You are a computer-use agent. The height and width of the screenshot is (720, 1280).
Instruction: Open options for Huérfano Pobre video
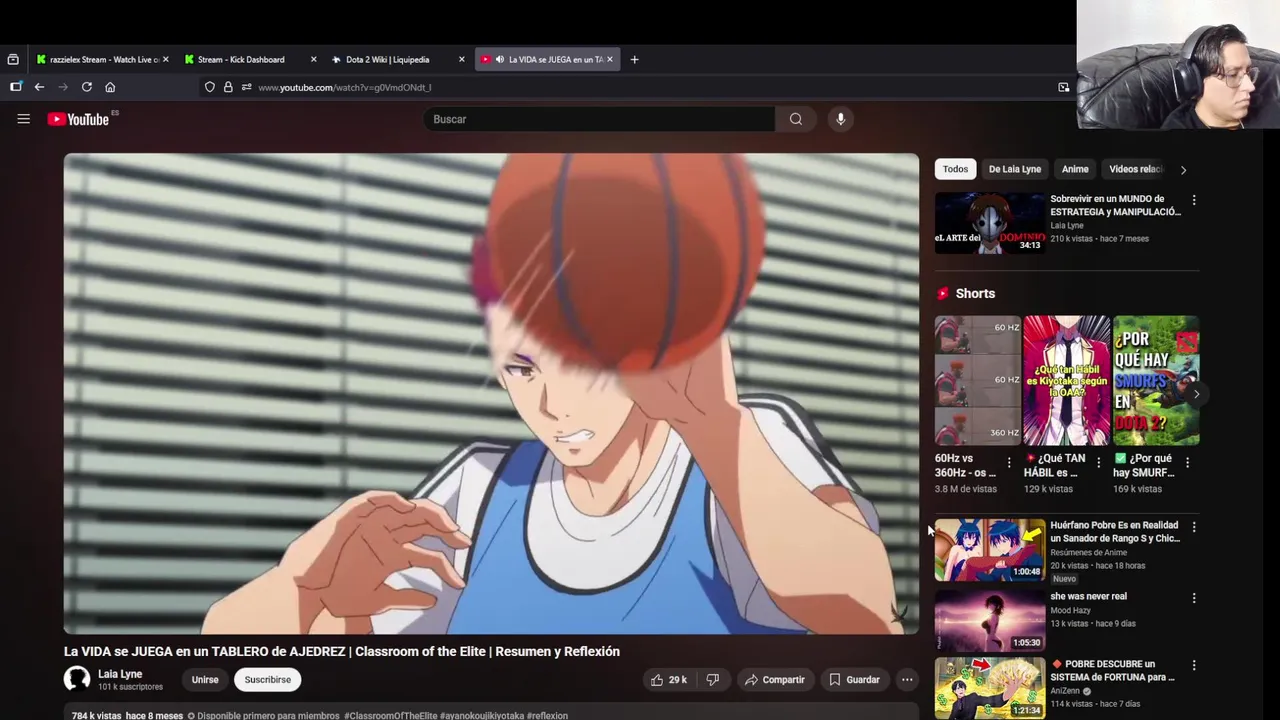pos(1194,526)
